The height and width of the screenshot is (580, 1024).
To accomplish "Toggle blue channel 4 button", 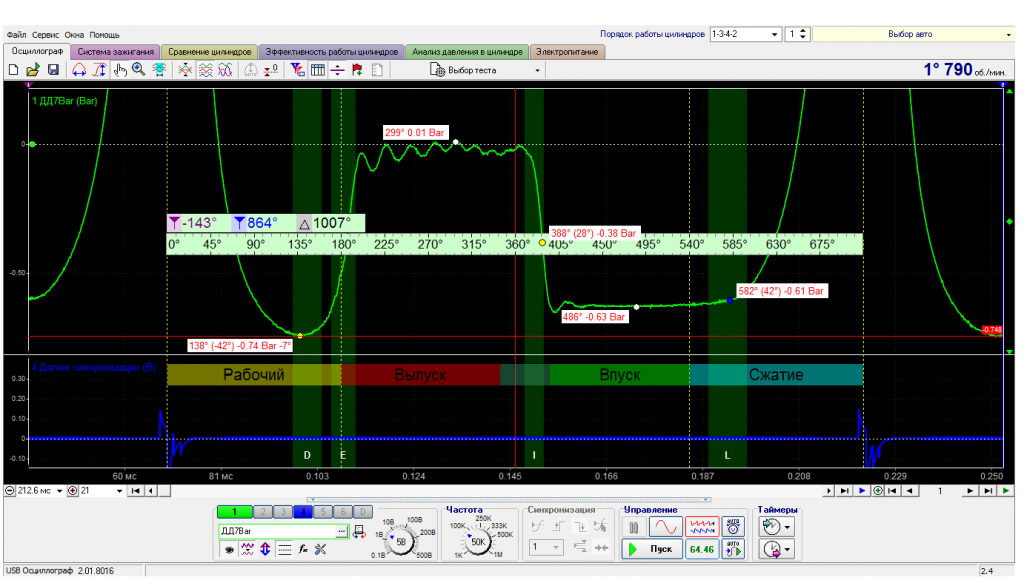I will [302, 512].
